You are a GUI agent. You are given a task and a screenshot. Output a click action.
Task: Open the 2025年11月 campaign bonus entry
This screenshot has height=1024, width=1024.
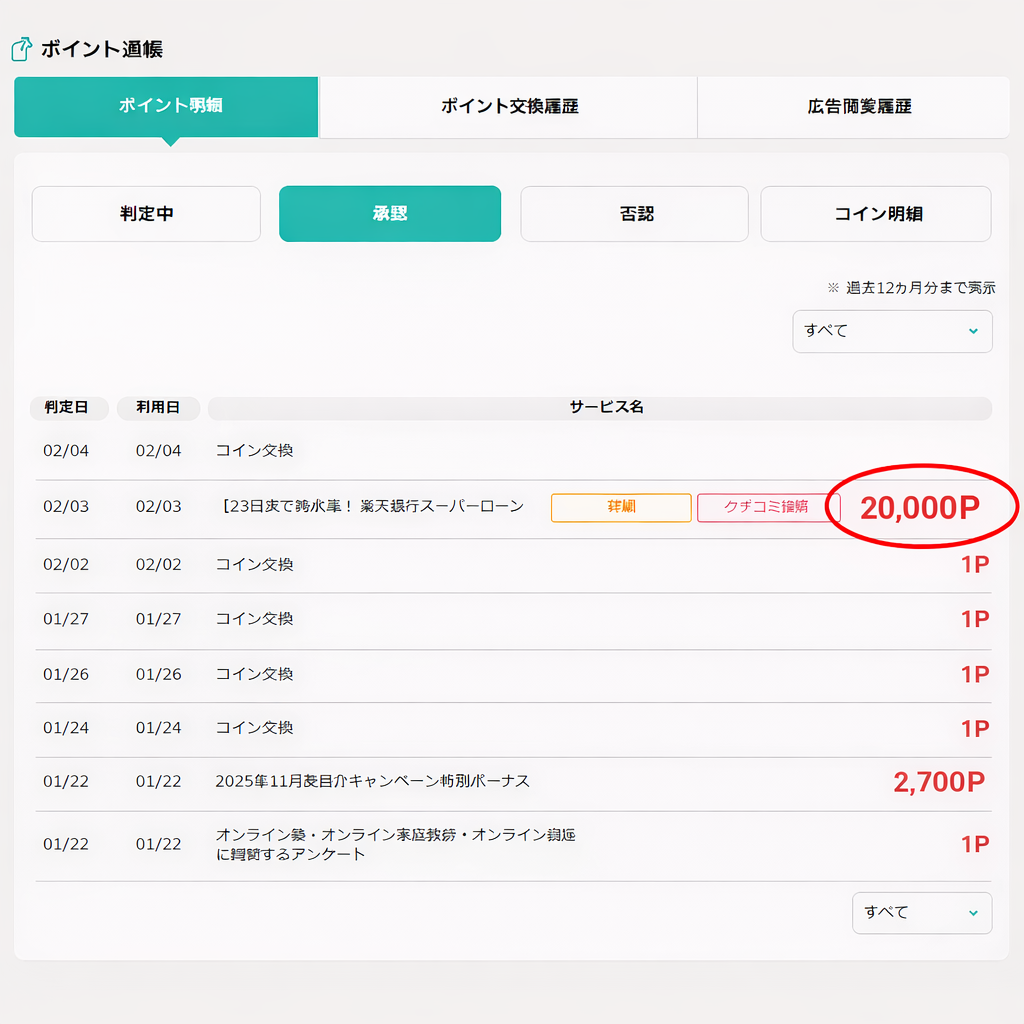pyautogui.click(x=372, y=781)
